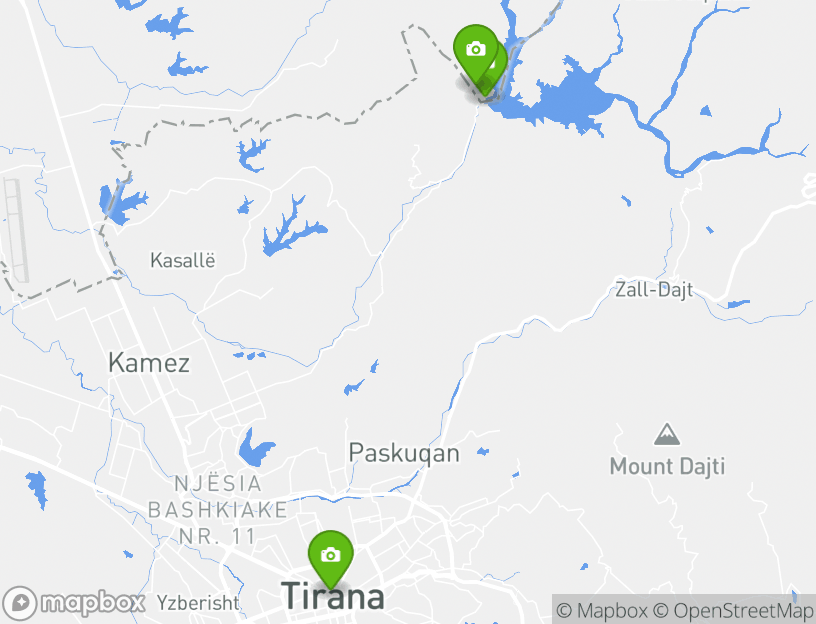Image resolution: width=816 pixels, height=624 pixels.
Task: Click the Zall-Dajt label
Action: pyautogui.click(x=654, y=289)
